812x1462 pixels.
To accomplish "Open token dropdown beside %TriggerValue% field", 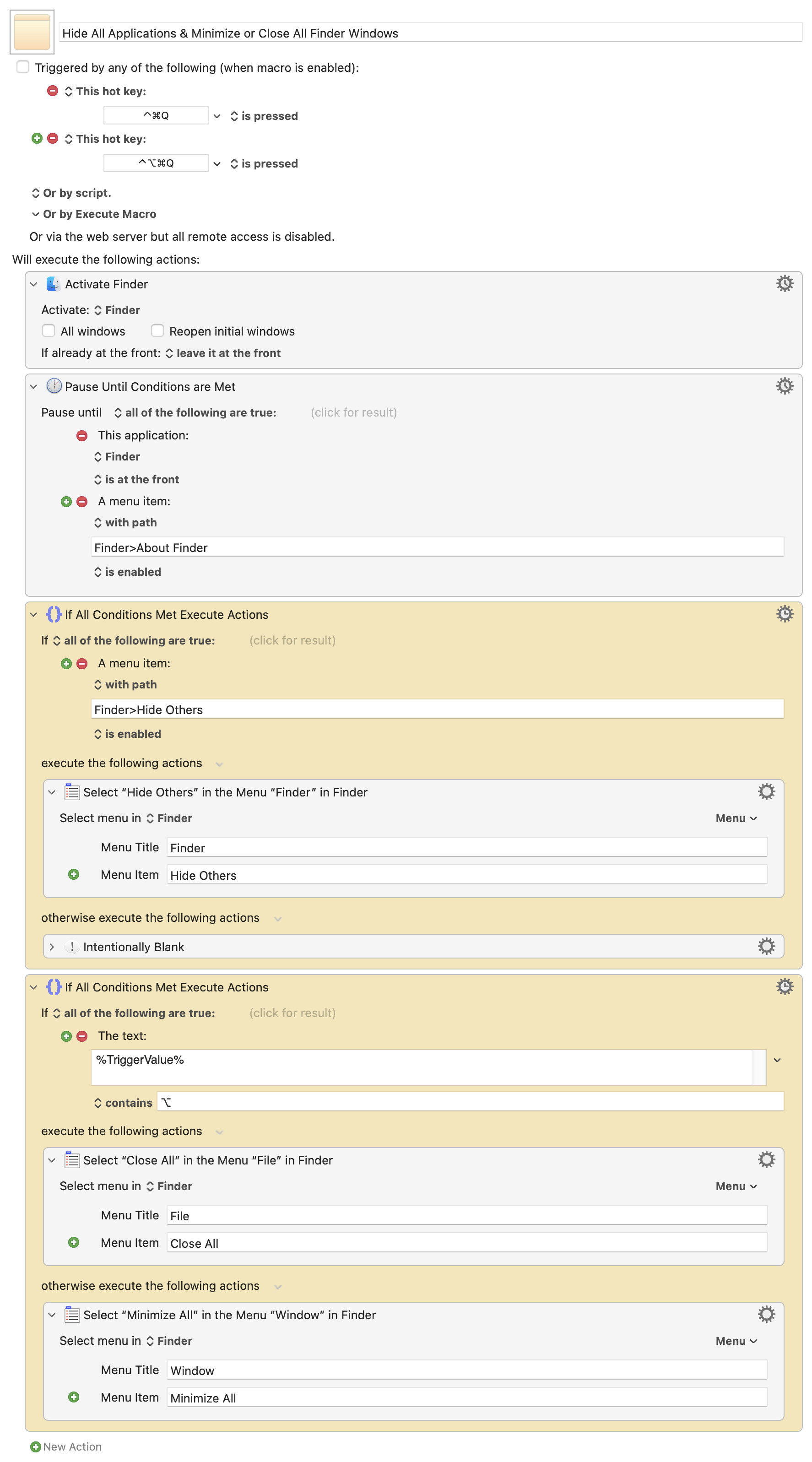I will tap(777, 1060).
